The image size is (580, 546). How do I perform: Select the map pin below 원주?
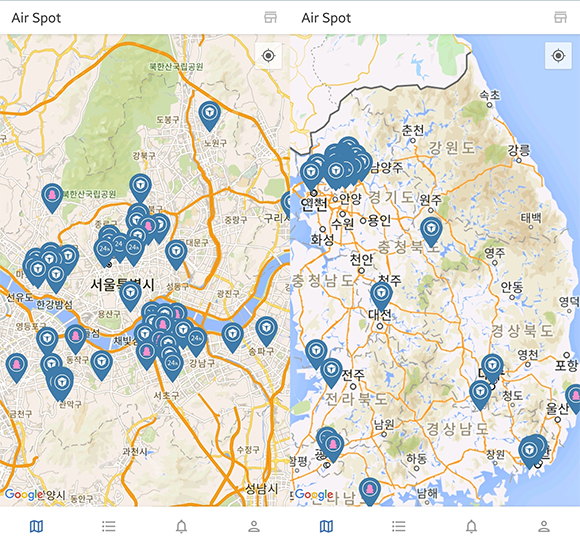click(x=431, y=231)
